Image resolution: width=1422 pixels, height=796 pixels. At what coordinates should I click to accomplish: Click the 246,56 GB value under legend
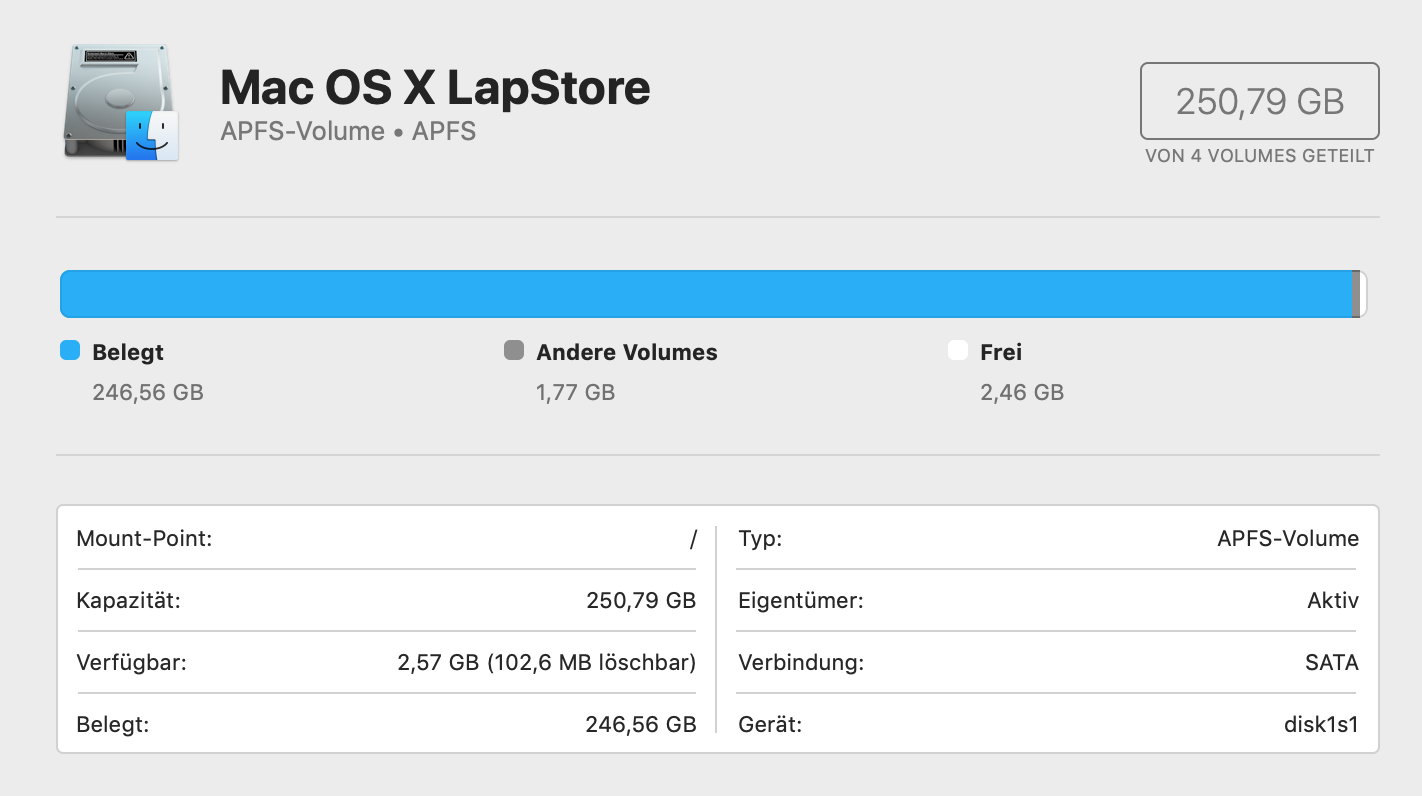[x=148, y=393]
